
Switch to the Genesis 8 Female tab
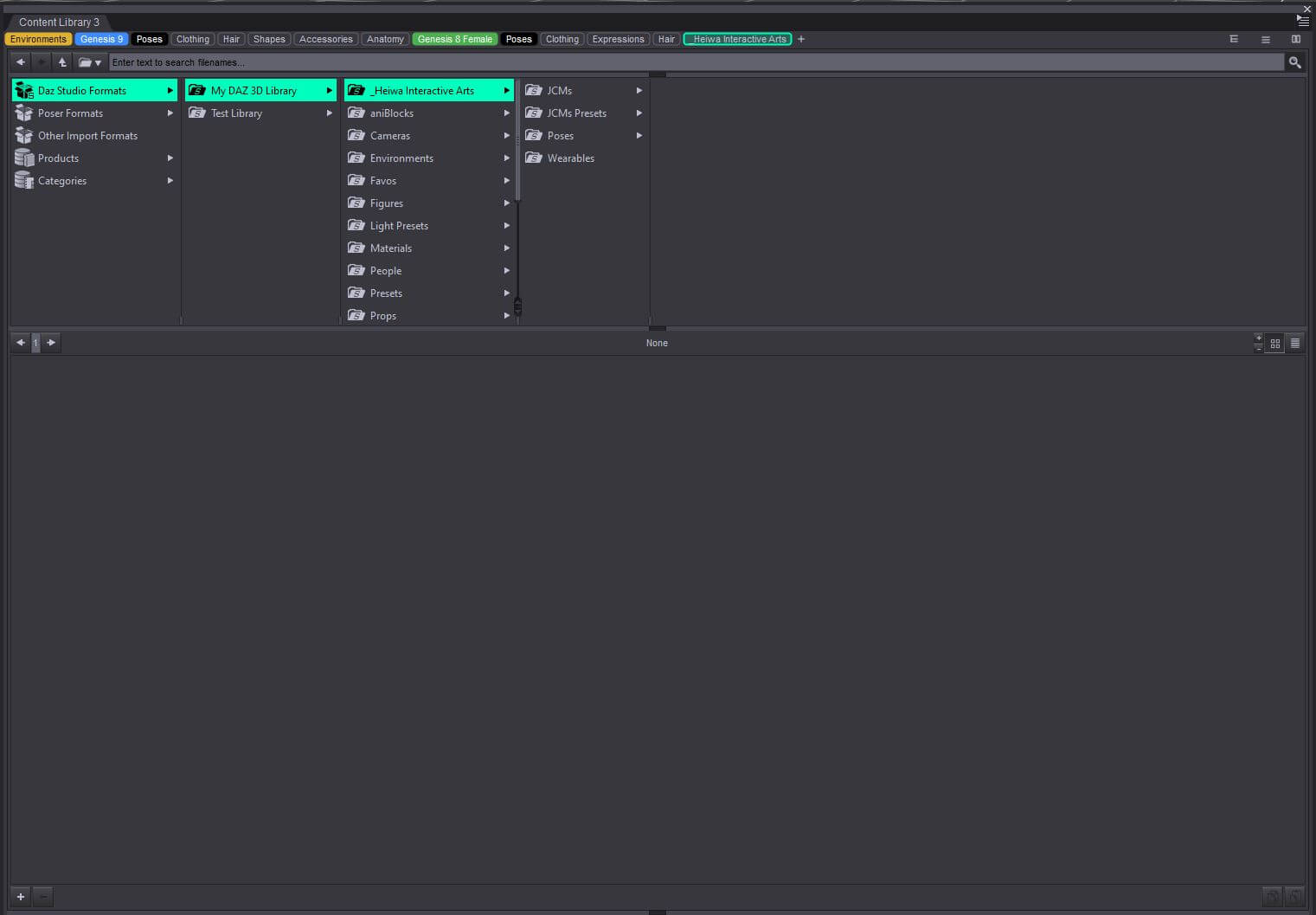(x=454, y=39)
